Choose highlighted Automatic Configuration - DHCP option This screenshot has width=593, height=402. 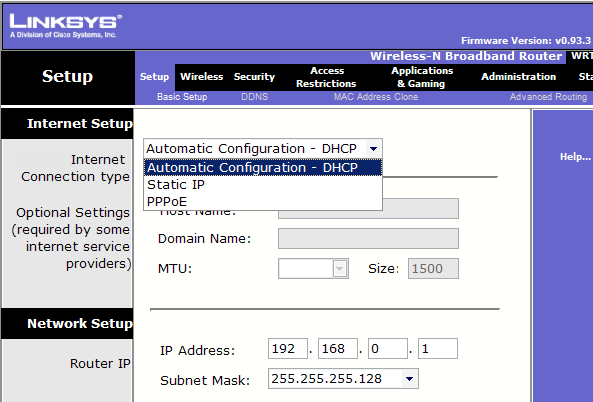click(x=263, y=168)
